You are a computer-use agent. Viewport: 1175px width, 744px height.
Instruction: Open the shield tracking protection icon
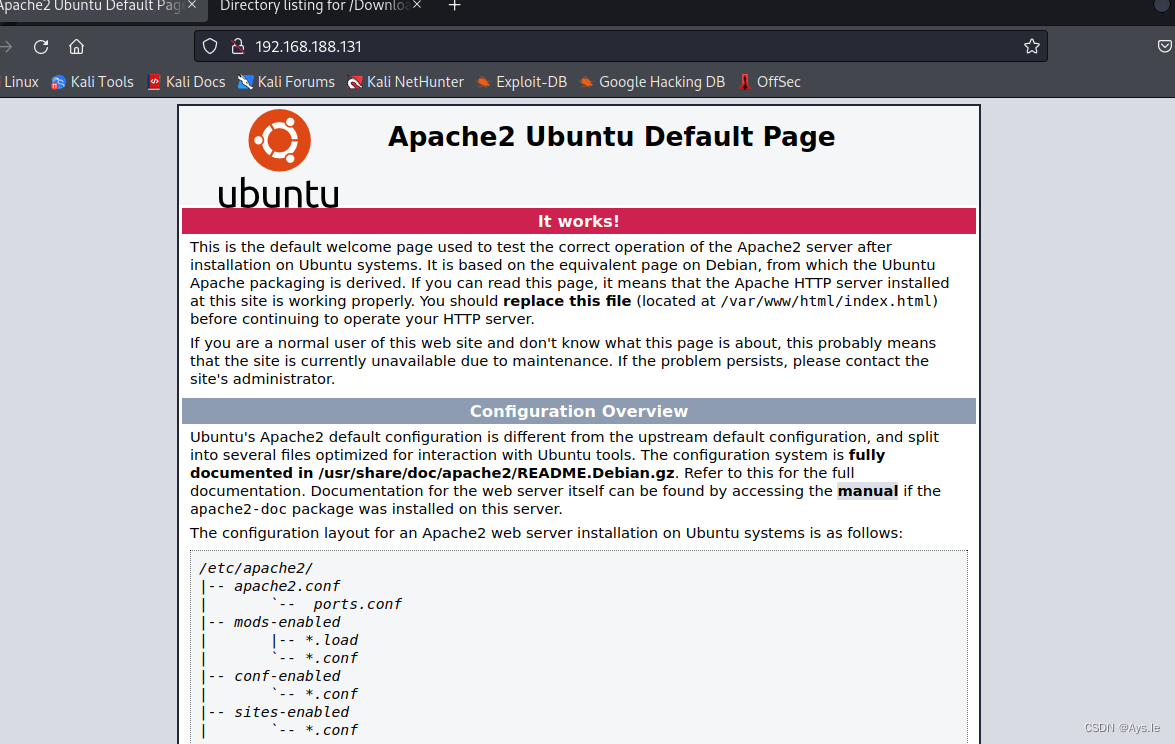point(210,46)
